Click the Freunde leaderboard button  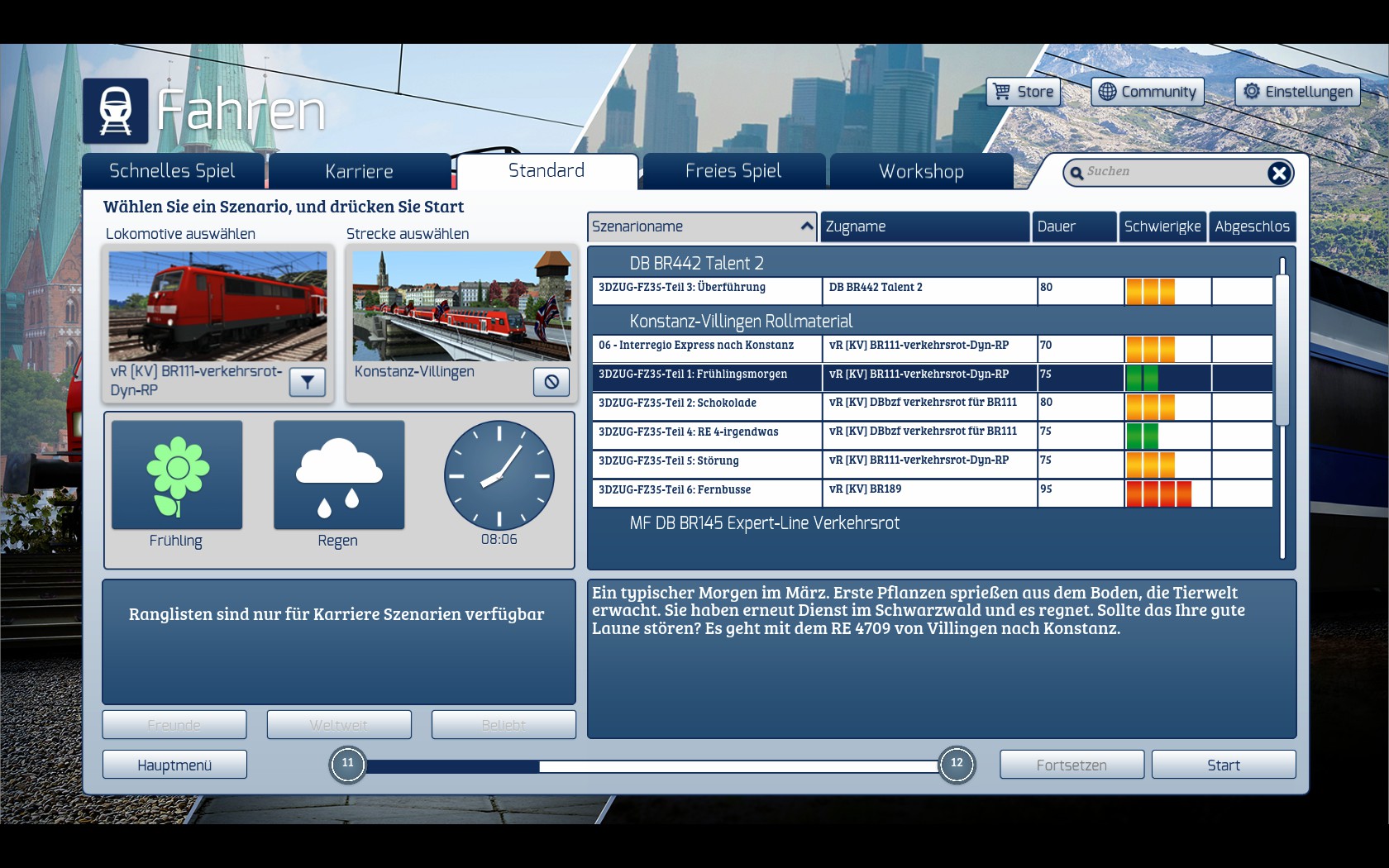coord(174,725)
